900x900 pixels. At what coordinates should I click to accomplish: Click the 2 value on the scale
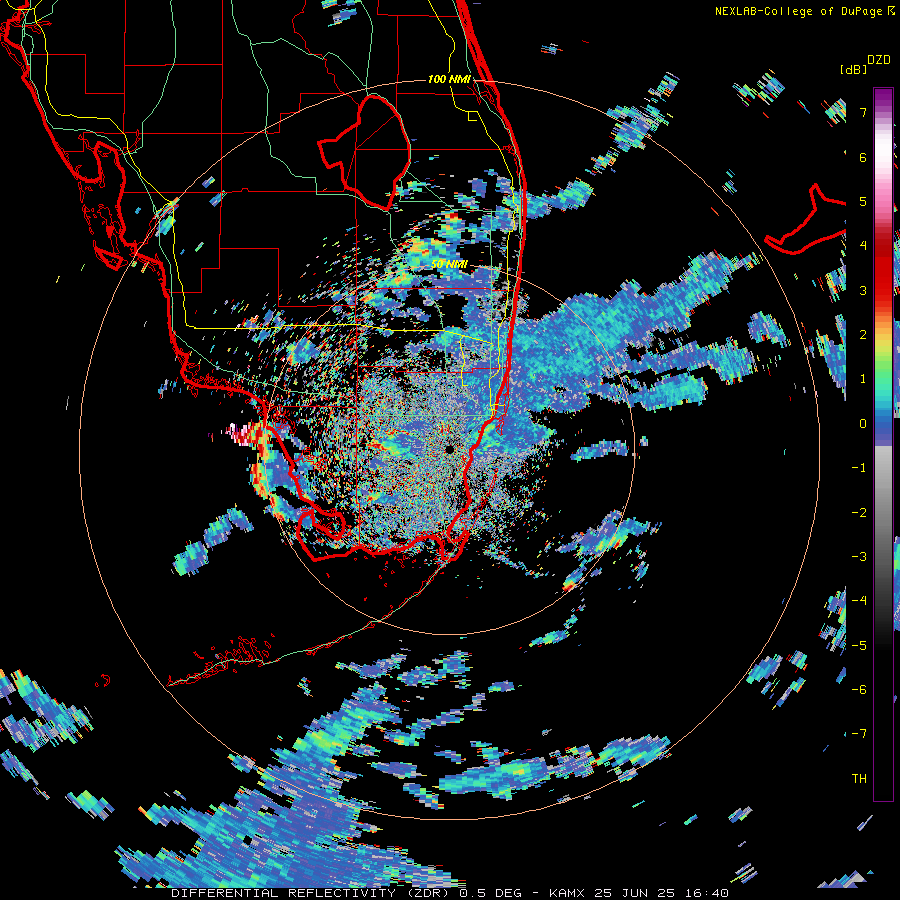pos(863,334)
